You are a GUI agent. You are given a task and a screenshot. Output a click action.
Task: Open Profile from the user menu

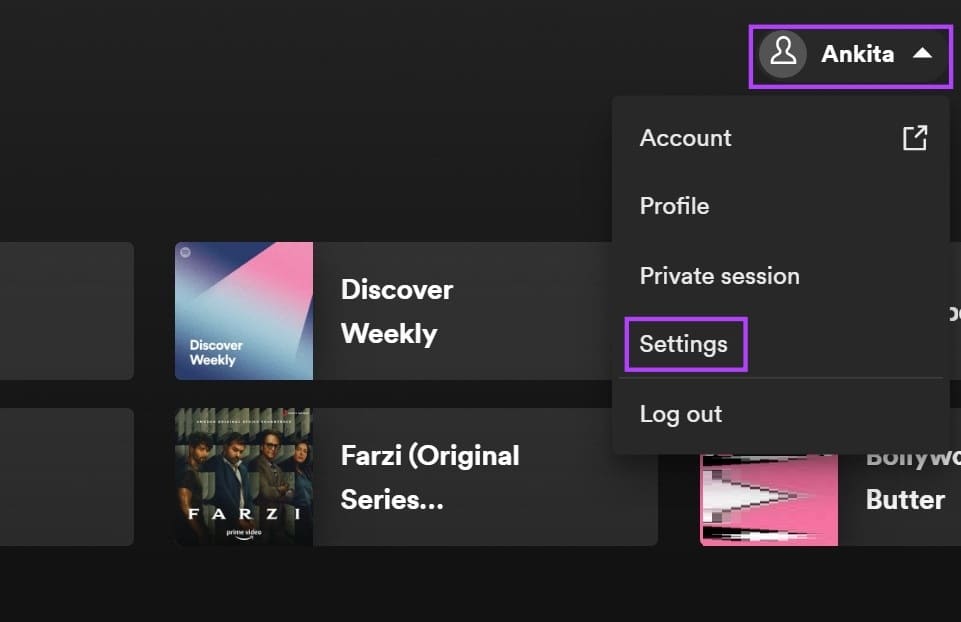point(781,206)
